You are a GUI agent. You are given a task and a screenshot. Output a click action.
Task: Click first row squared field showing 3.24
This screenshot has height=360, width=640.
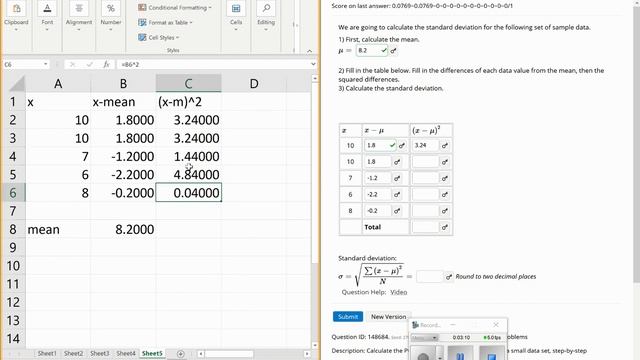(x=425, y=145)
